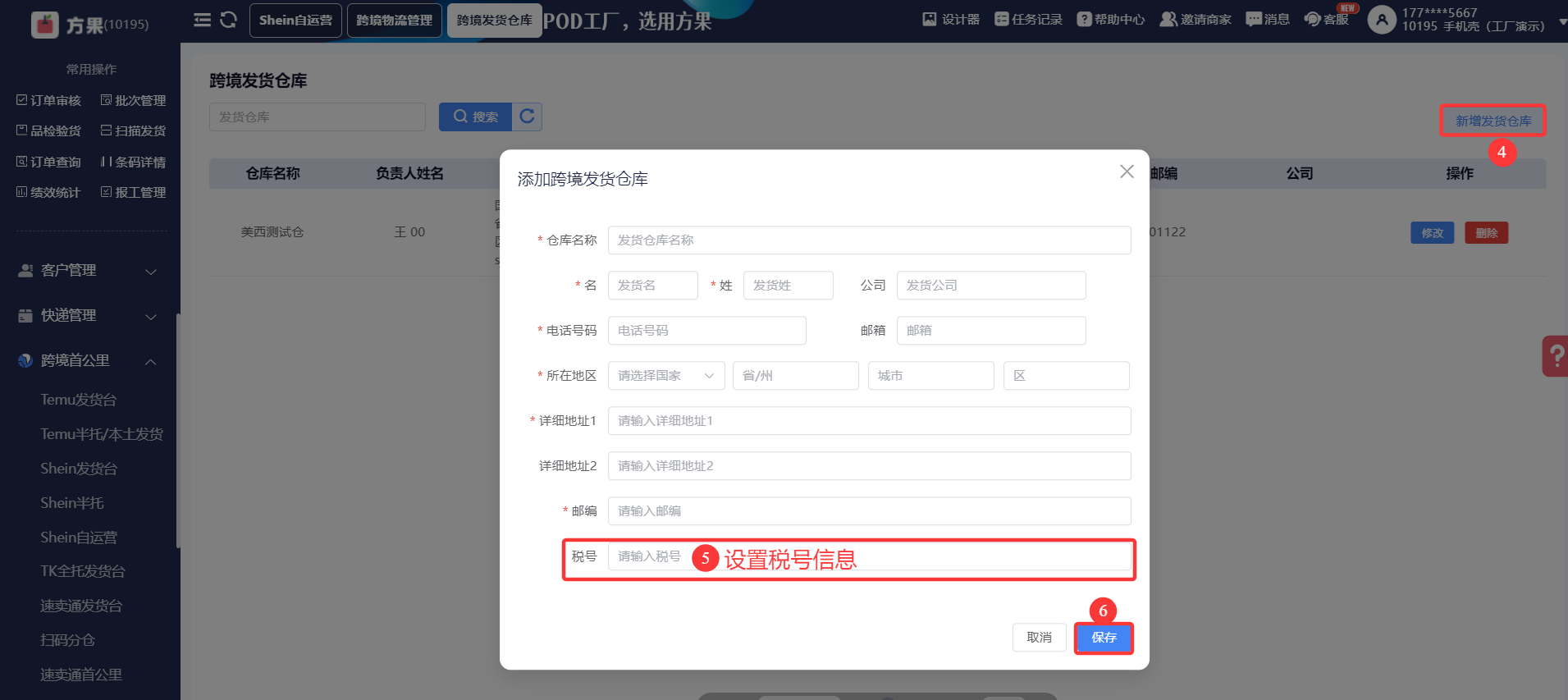Close the 添加跨境发货仓库 dialog
The width and height of the screenshot is (1568, 700).
click(1127, 172)
